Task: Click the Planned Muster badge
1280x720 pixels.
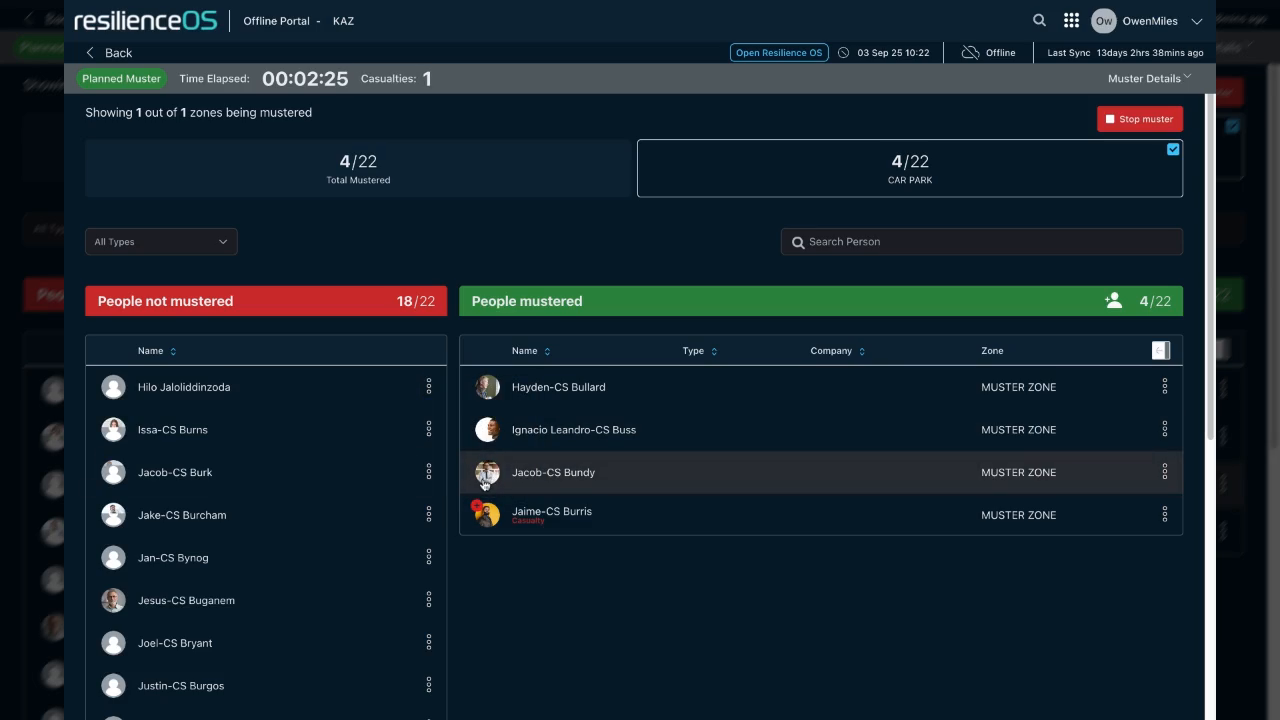Action: tap(122, 78)
